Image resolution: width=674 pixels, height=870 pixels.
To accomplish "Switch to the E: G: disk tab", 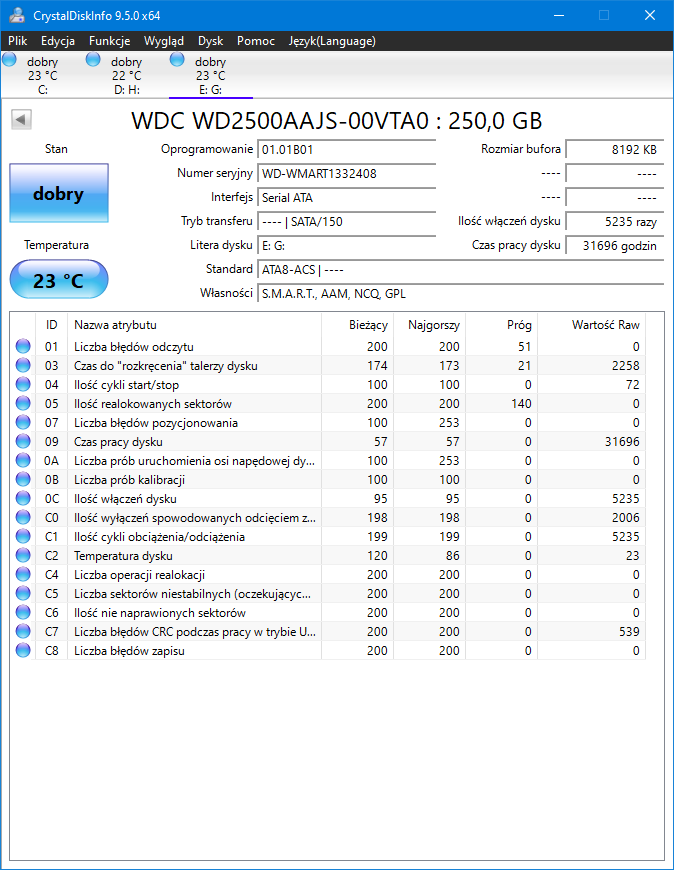I will 211,75.
